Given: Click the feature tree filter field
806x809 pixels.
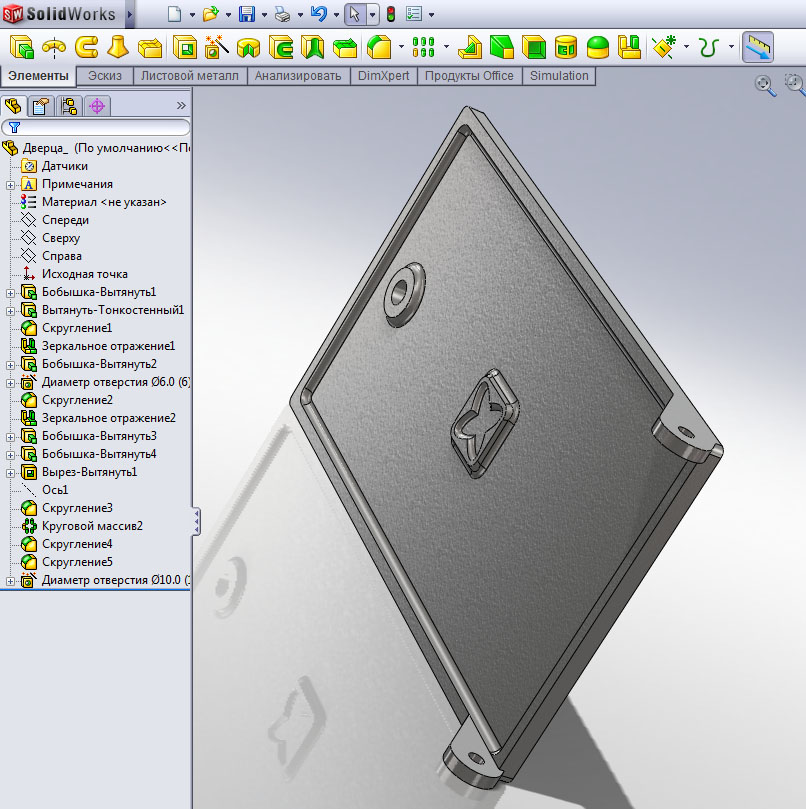Looking at the screenshot, I should (100, 127).
